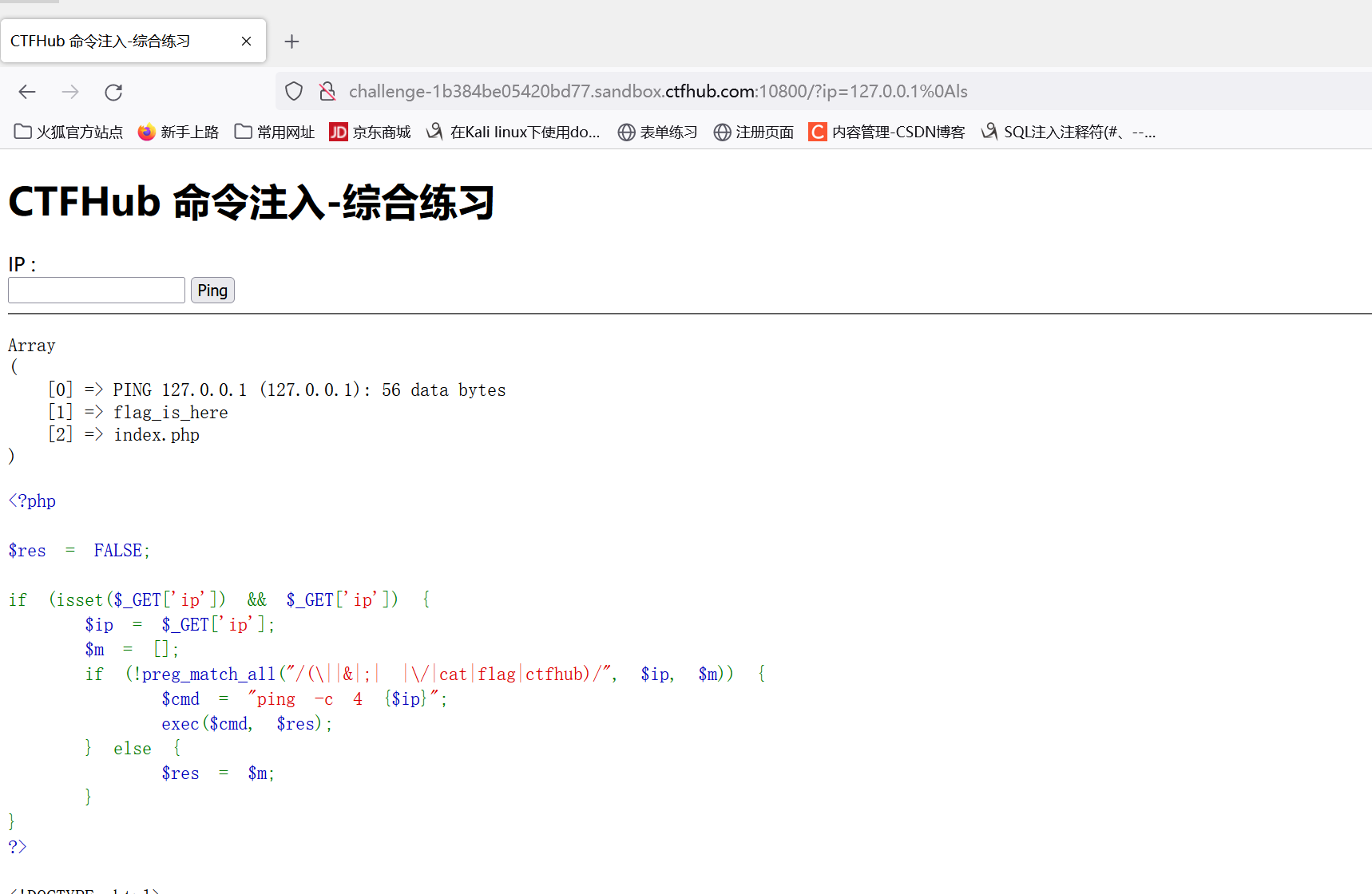Image resolution: width=1372 pixels, height=894 pixels.
Task: Open 注册页面 bookmark
Action: [x=754, y=132]
